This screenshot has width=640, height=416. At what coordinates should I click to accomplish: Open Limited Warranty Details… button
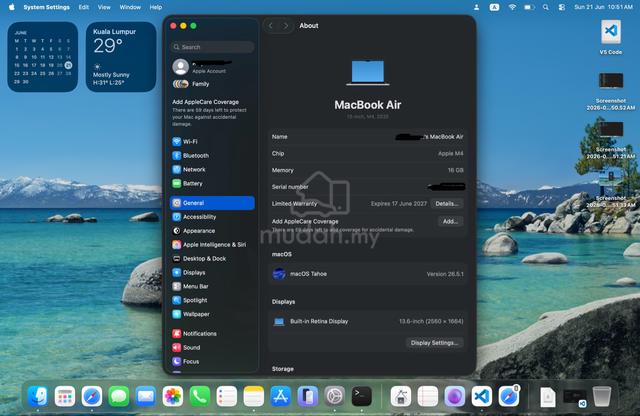point(447,204)
